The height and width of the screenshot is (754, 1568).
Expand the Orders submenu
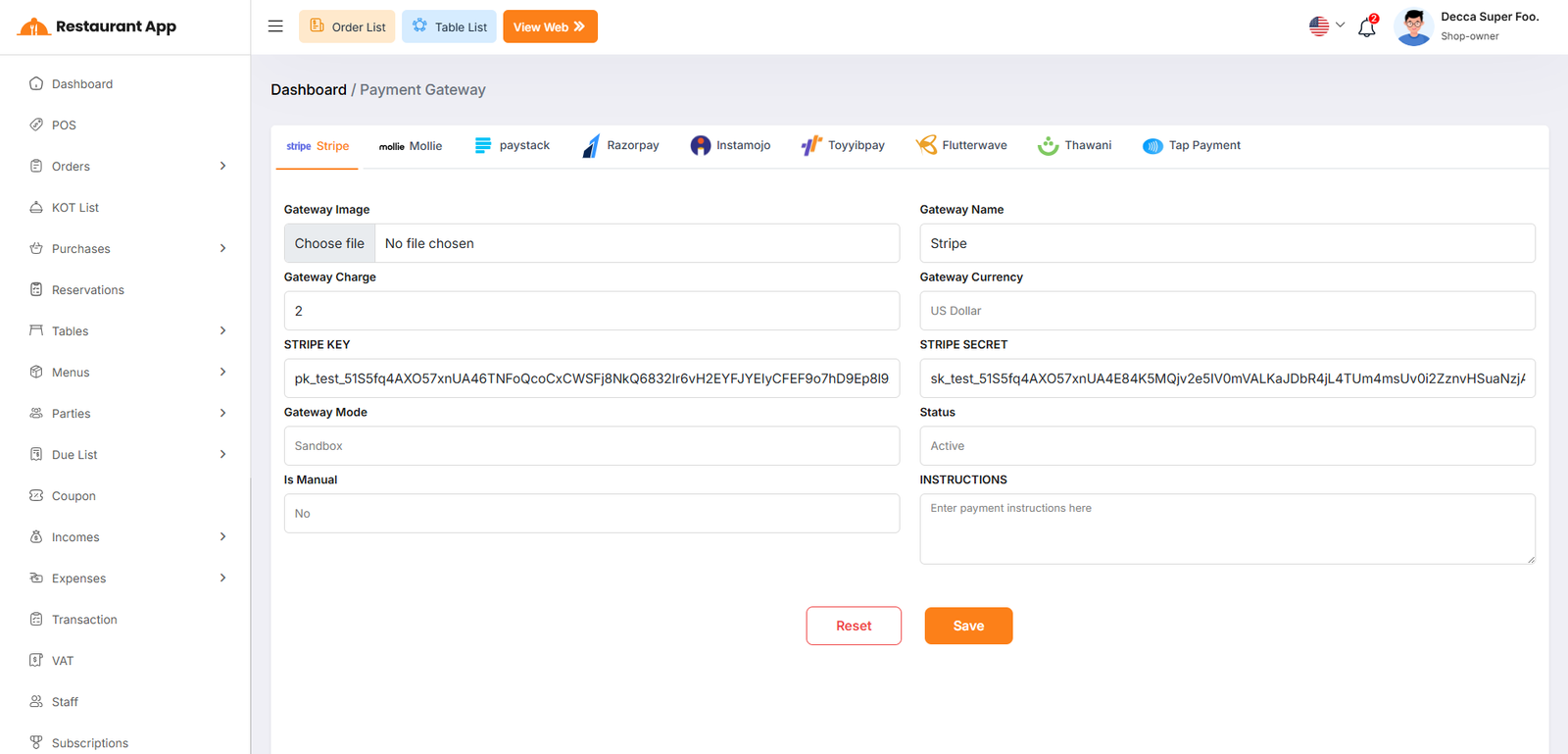point(222,167)
